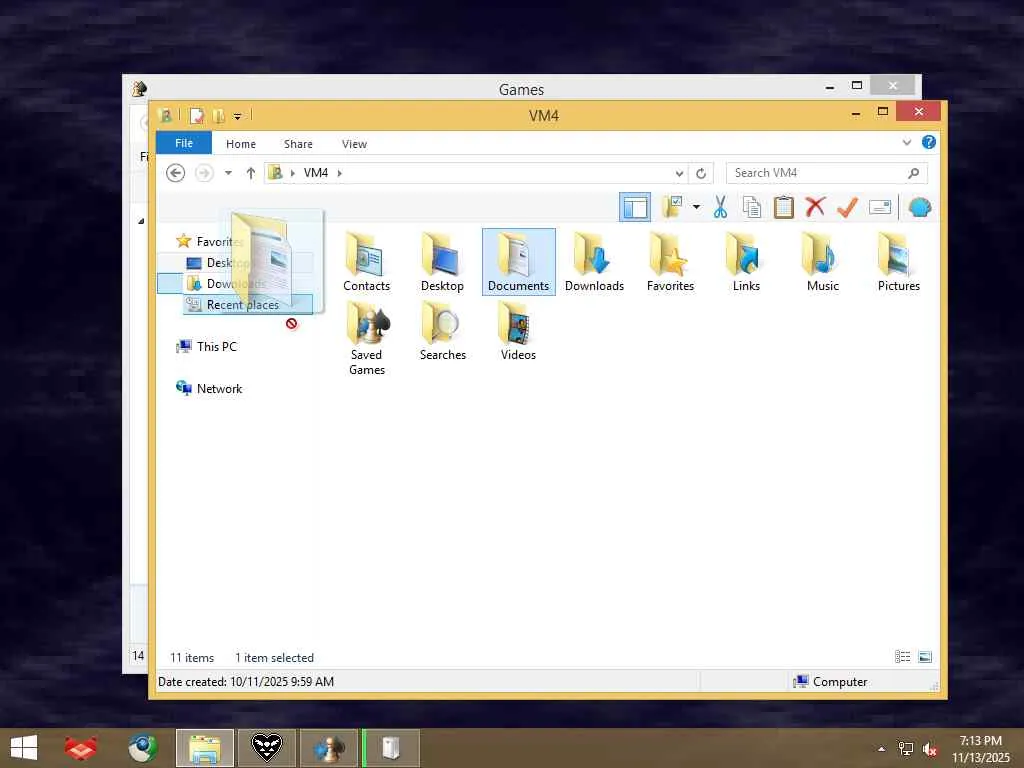
Task: Click the red app icon in taskbar
Action: tap(81, 748)
